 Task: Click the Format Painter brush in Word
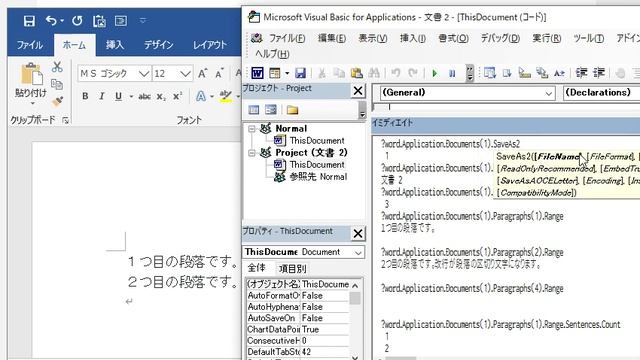(58, 101)
